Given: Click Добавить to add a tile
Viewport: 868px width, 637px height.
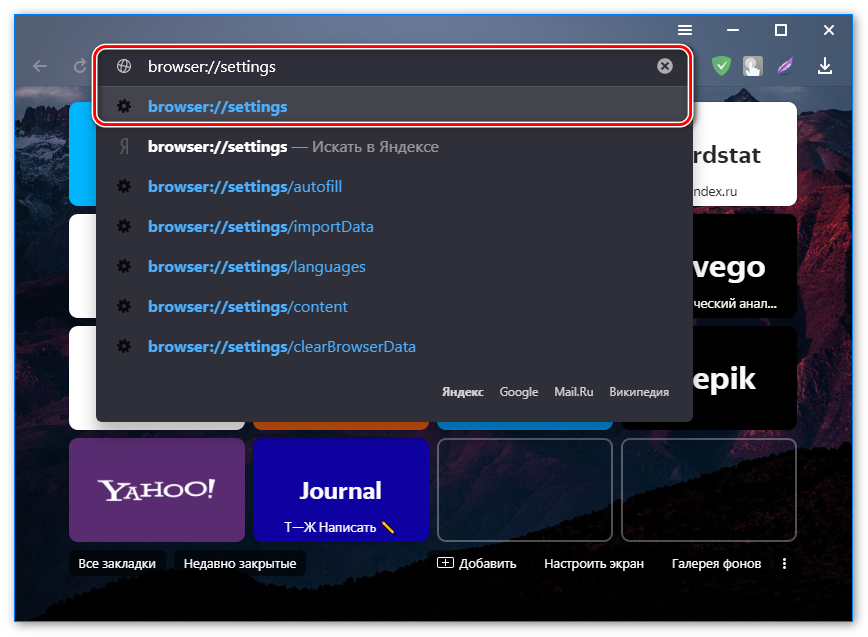Looking at the screenshot, I should click(x=477, y=563).
